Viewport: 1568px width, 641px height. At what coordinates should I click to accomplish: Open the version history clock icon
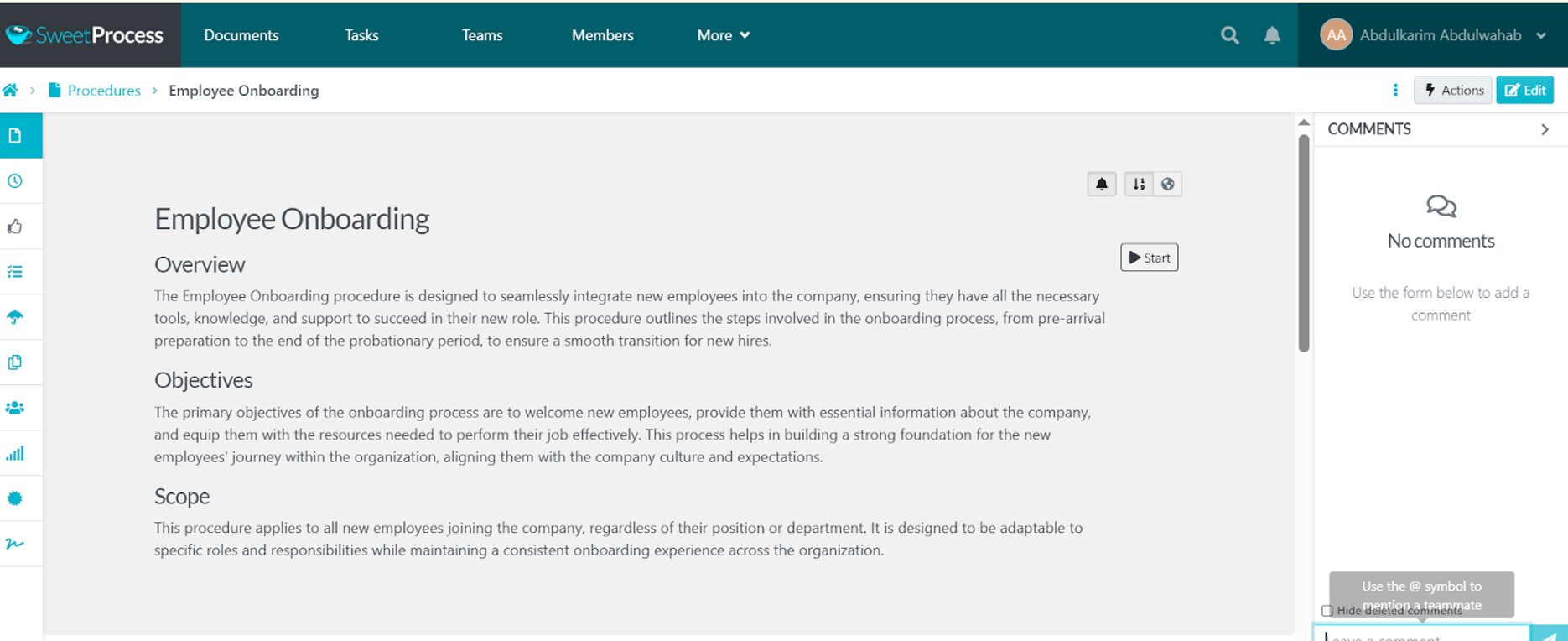coord(15,181)
